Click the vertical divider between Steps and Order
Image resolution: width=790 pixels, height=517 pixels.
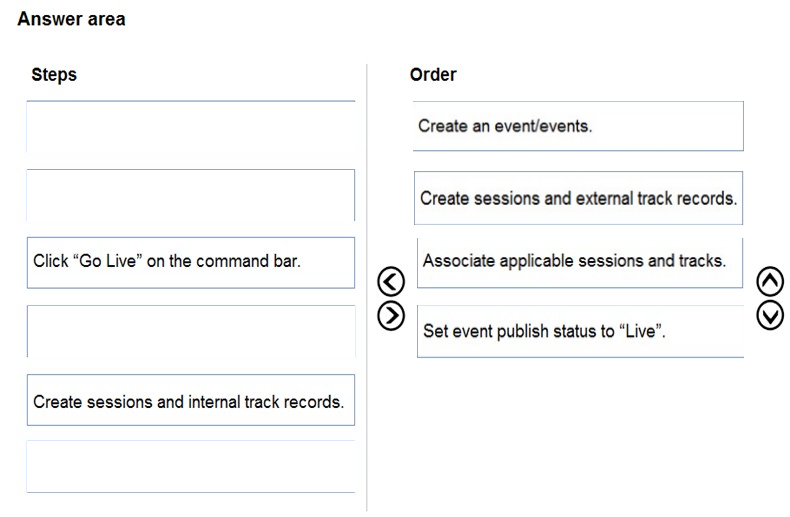[x=367, y=287]
